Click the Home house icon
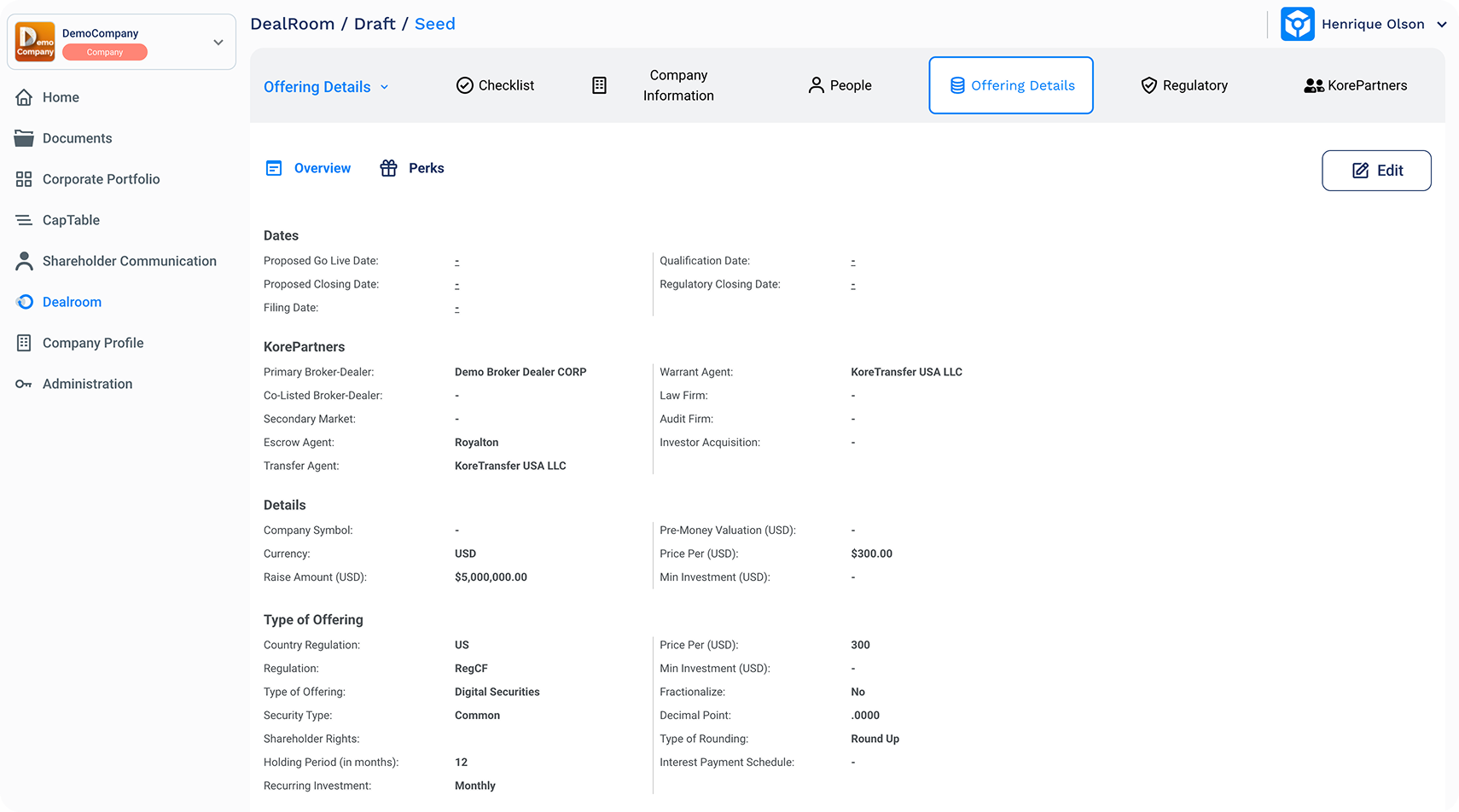Screen dimensions: 1459x812 coord(24,97)
